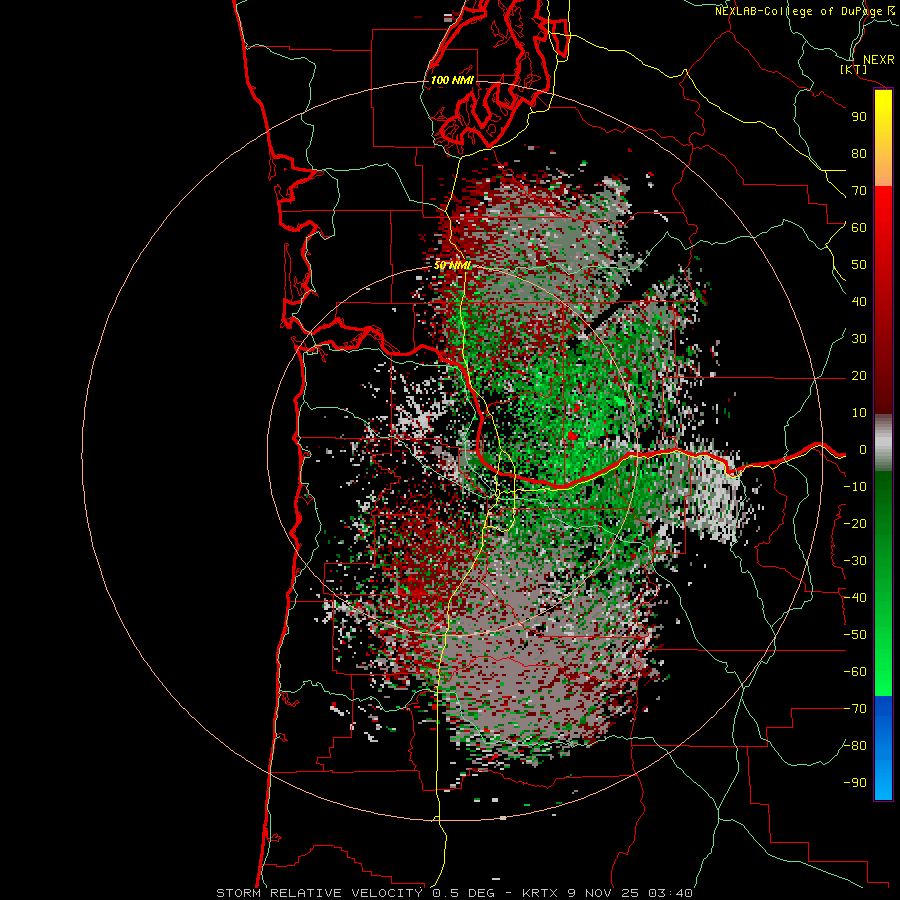Screen dimensions: 900x900
Task: Click the 03:40 timestamp in caption
Action: tap(670, 893)
